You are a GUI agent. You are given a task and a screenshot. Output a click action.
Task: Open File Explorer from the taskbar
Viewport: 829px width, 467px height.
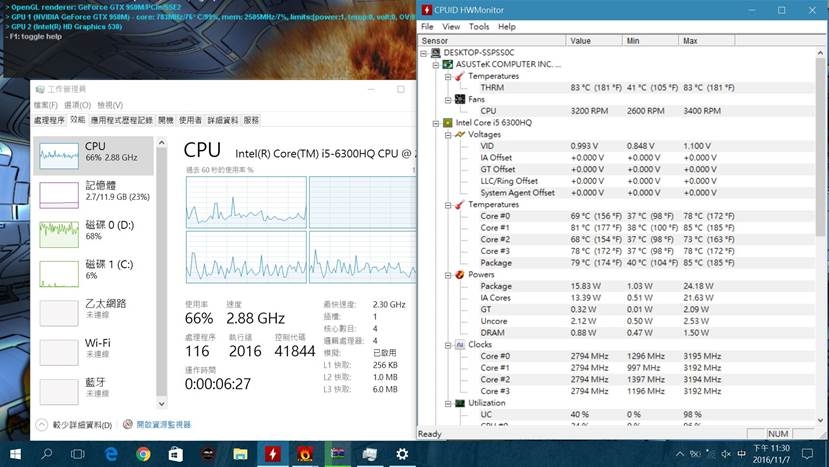(240, 454)
